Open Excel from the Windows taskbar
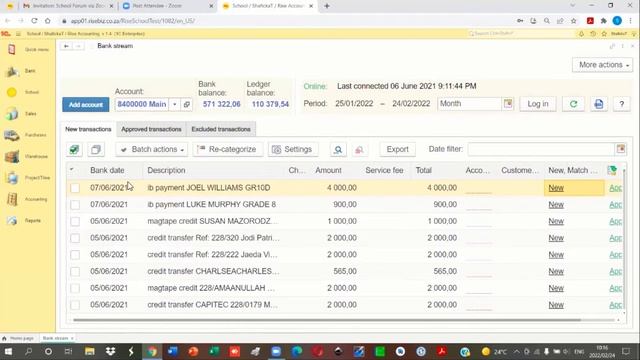The image size is (640, 360). [x=214, y=351]
